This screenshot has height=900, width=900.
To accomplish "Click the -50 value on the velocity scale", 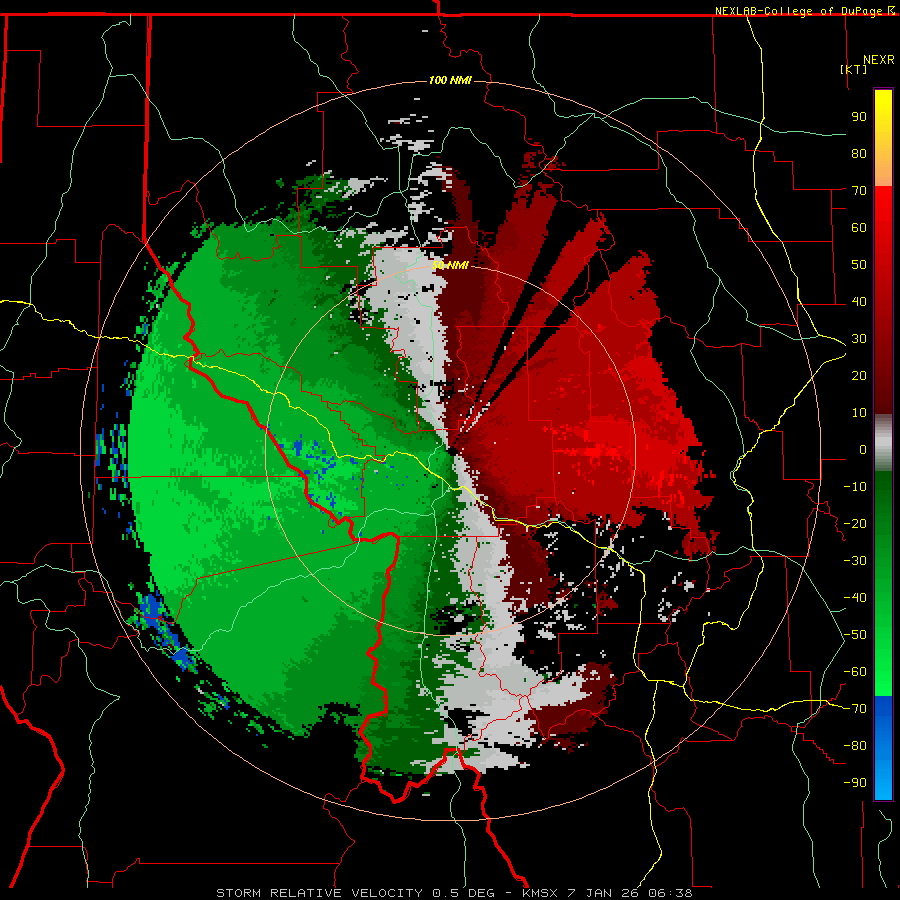I will point(855,635).
